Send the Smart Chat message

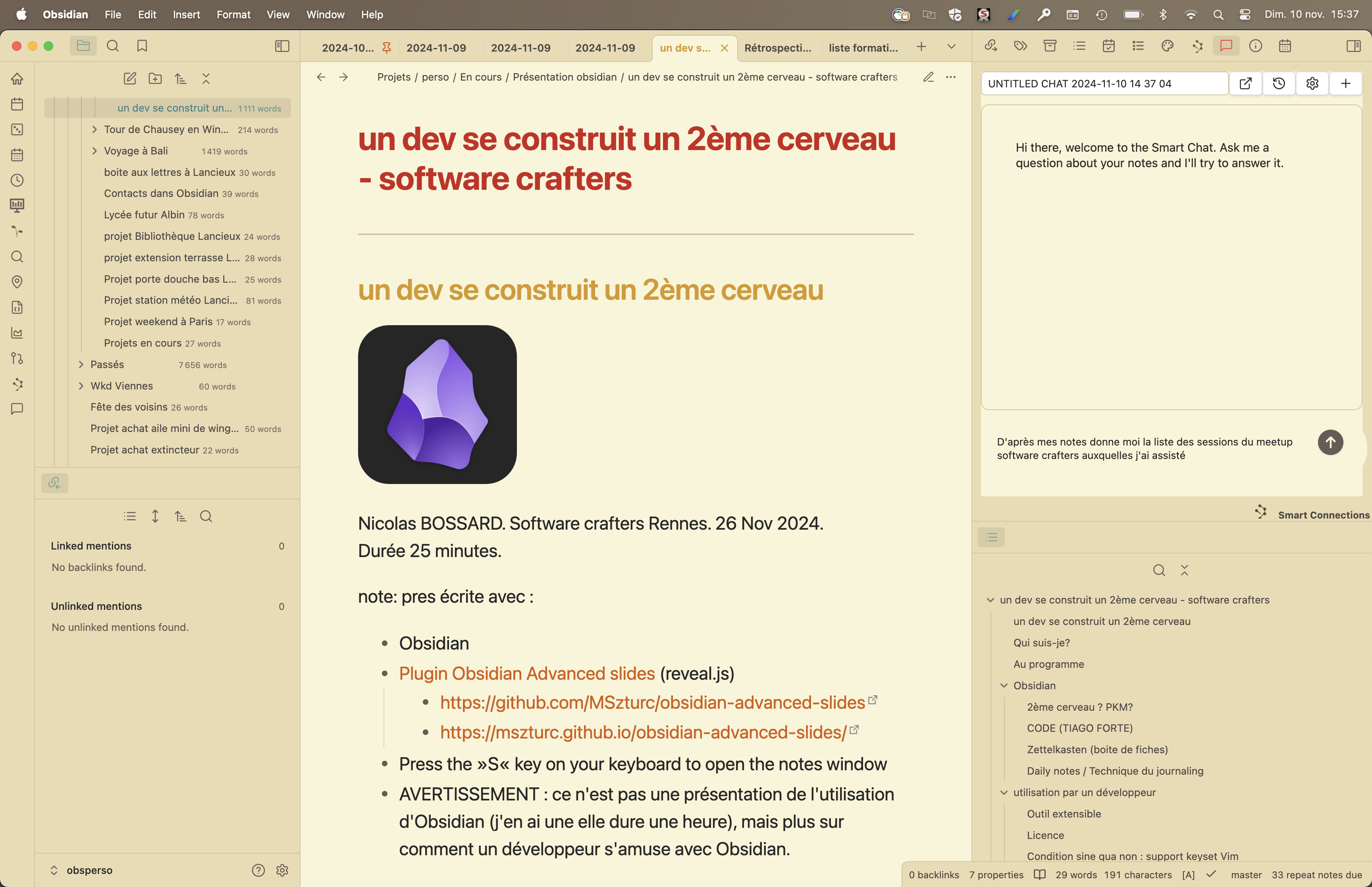(x=1330, y=442)
